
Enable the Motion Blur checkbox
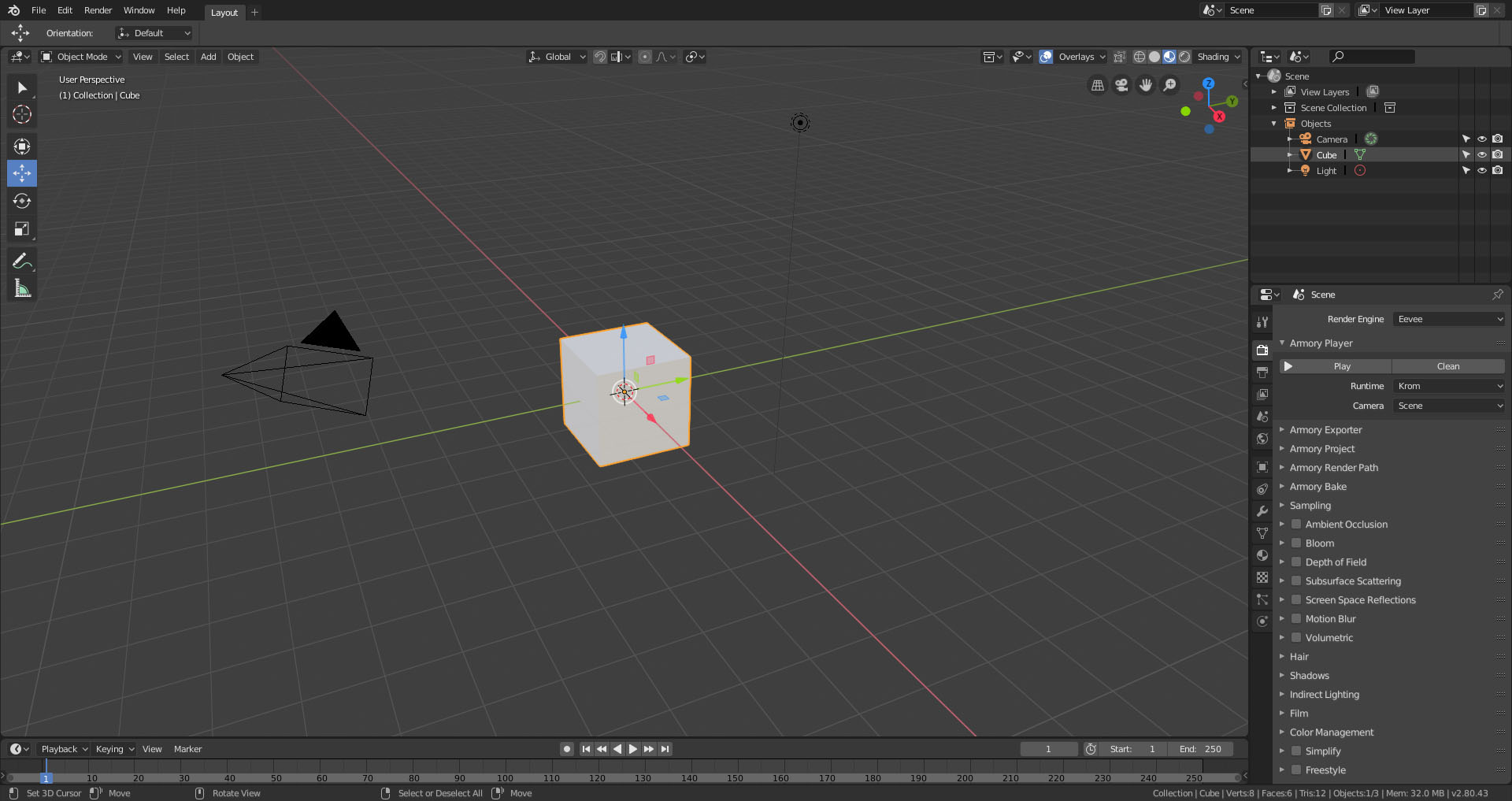pyautogui.click(x=1296, y=619)
